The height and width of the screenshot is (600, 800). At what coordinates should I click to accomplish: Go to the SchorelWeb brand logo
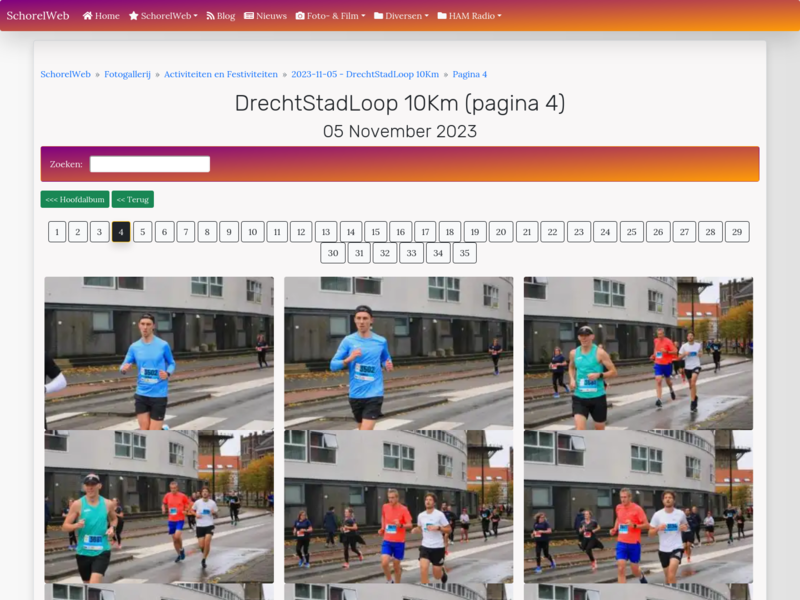[x=38, y=16]
